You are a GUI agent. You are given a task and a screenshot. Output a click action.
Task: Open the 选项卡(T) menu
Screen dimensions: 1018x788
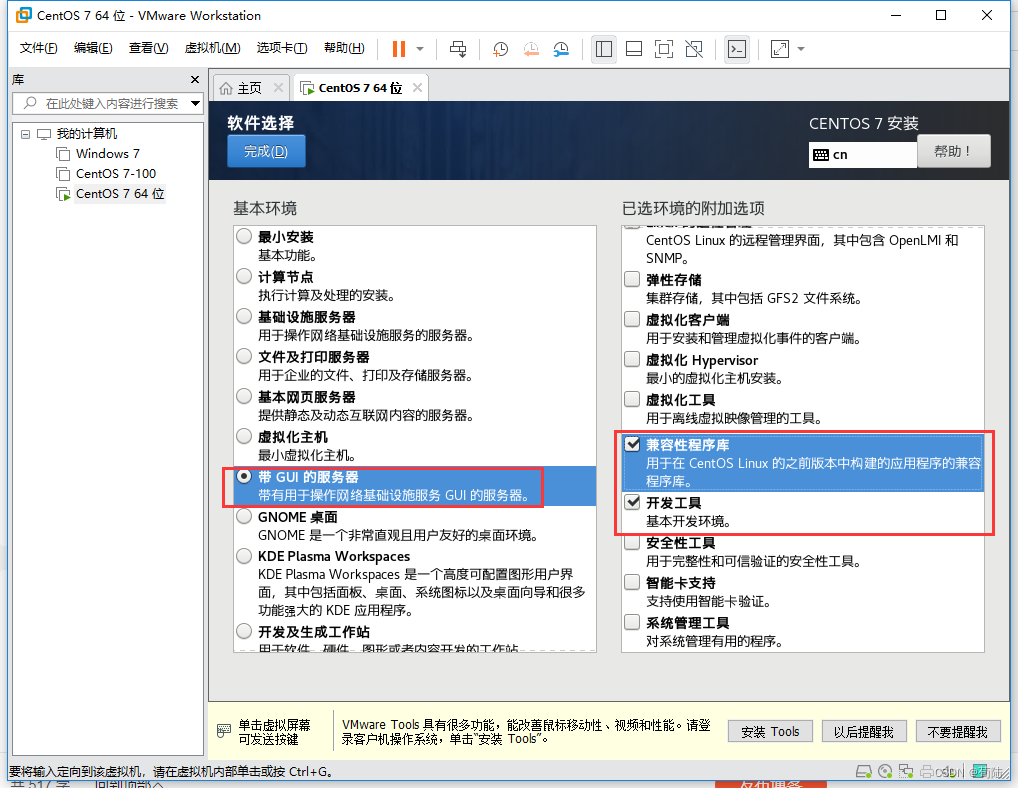282,48
